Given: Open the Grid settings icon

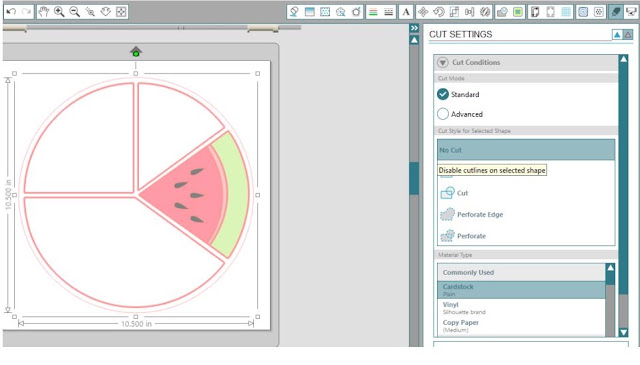Looking at the screenshot, I should [567, 12].
